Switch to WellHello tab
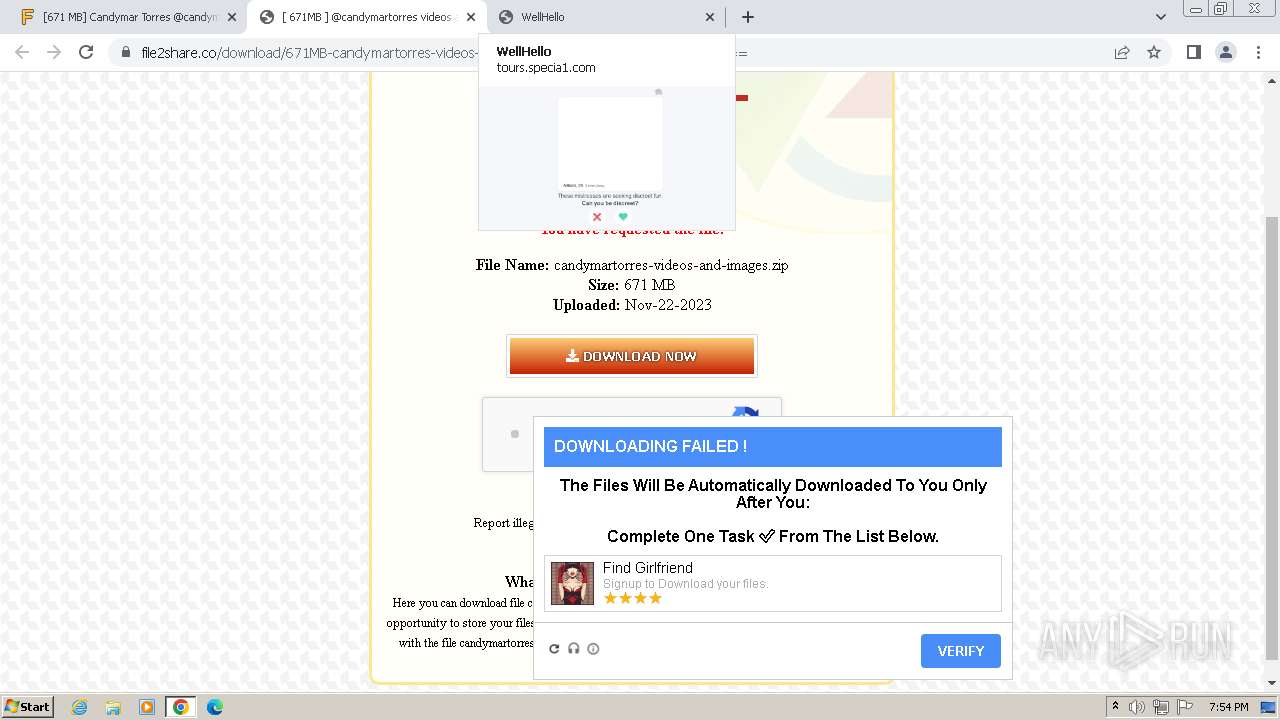Screen dimensions: 1280x720 (x=606, y=17)
